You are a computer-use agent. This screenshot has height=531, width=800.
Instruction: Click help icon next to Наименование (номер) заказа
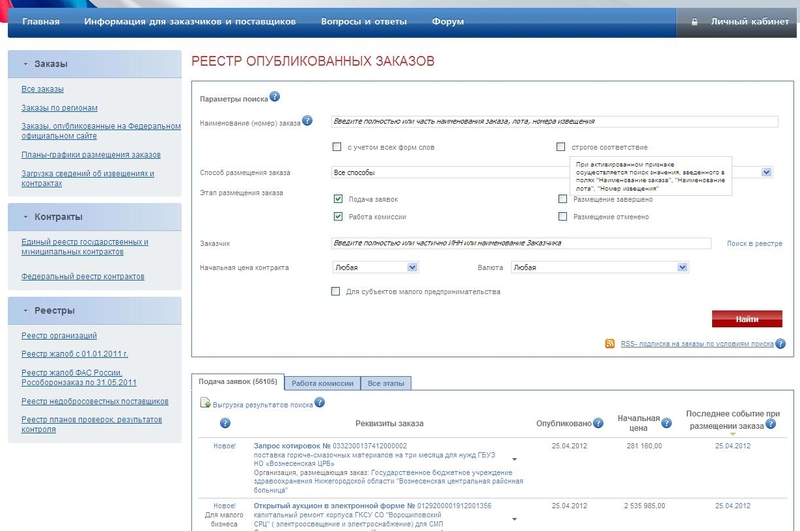click(x=307, y=121)
